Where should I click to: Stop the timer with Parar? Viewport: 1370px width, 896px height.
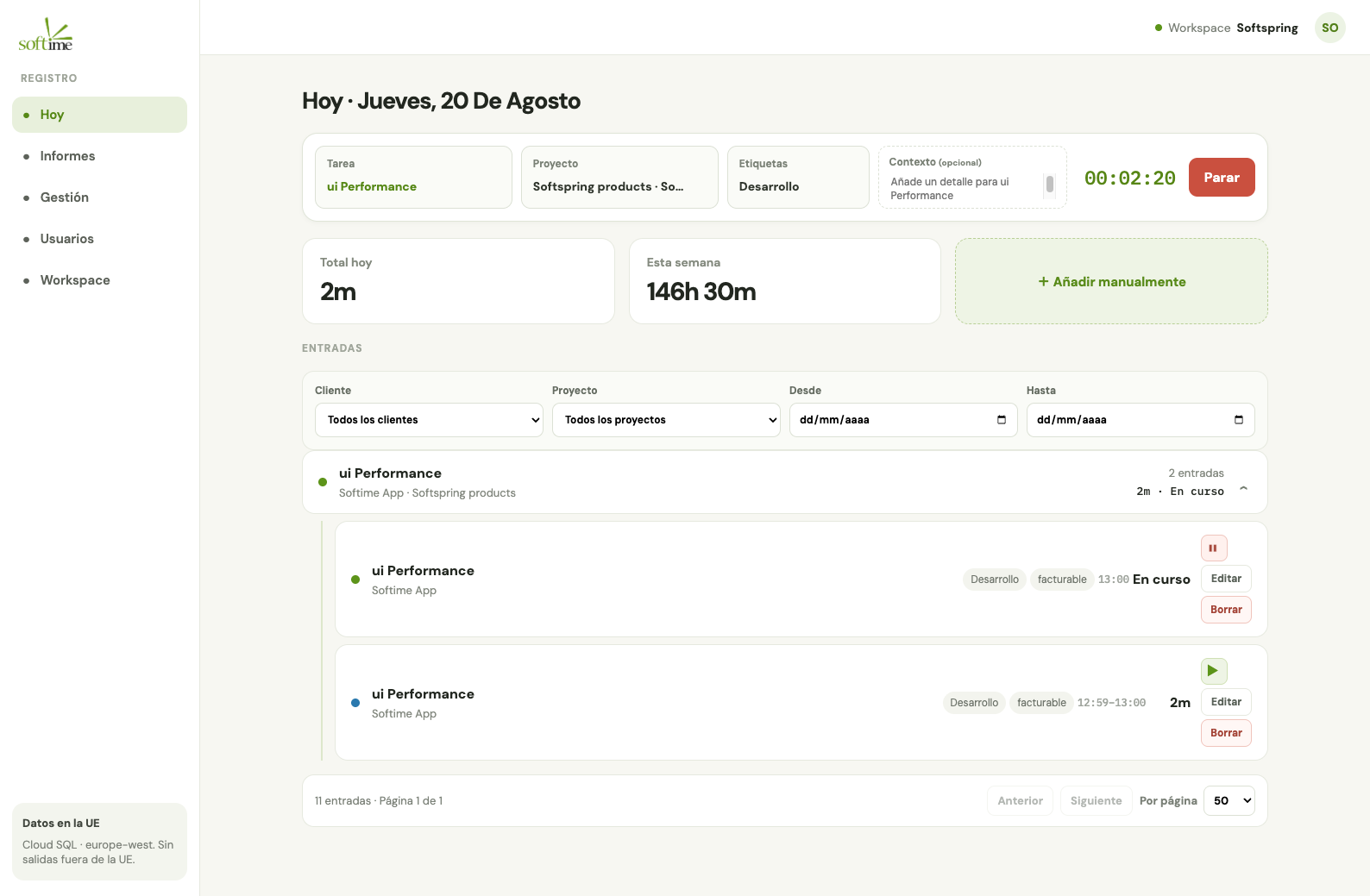click(x=1222, y=178)
